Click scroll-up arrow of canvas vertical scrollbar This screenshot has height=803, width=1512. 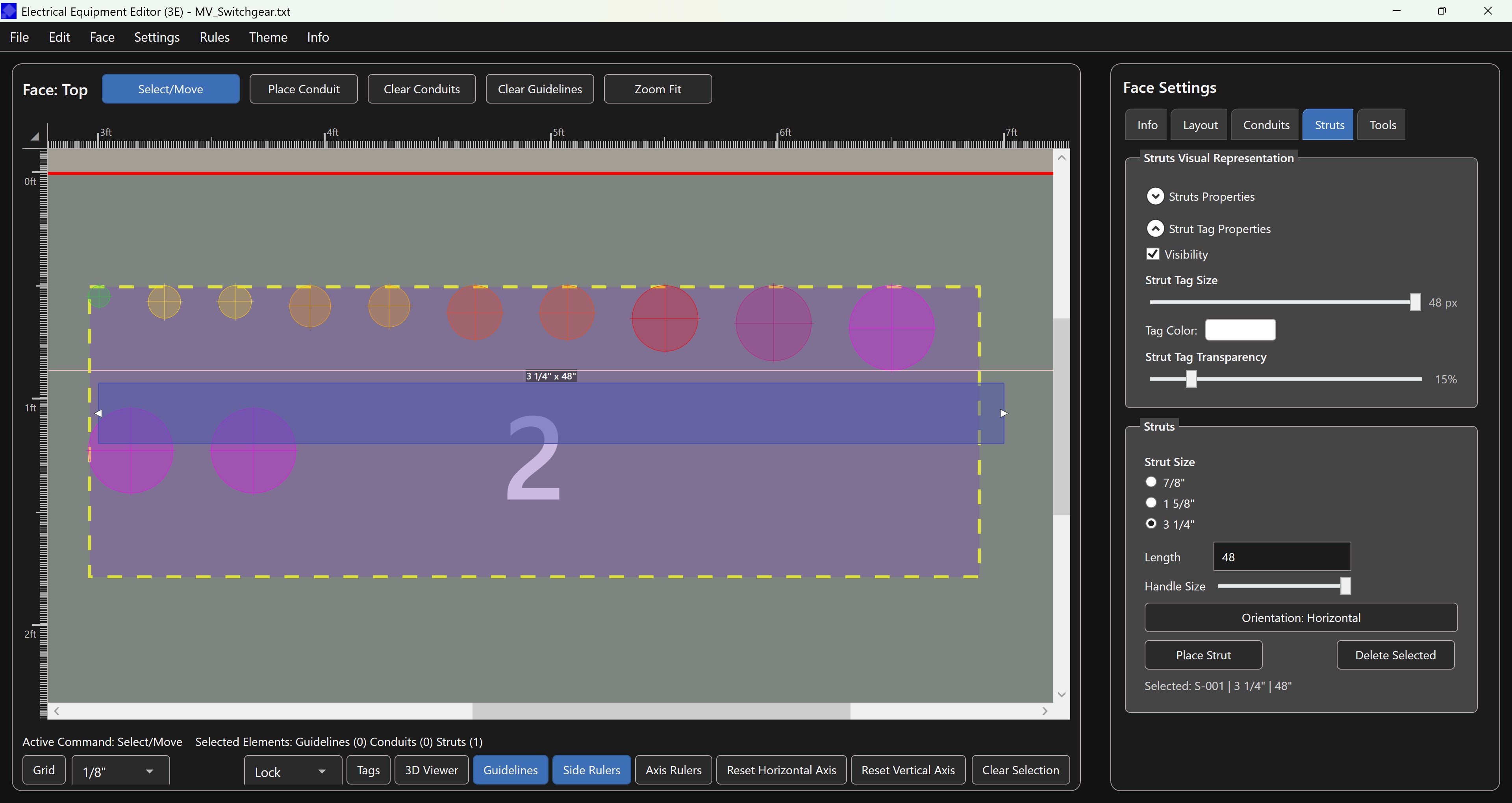tap(1061, 158)
